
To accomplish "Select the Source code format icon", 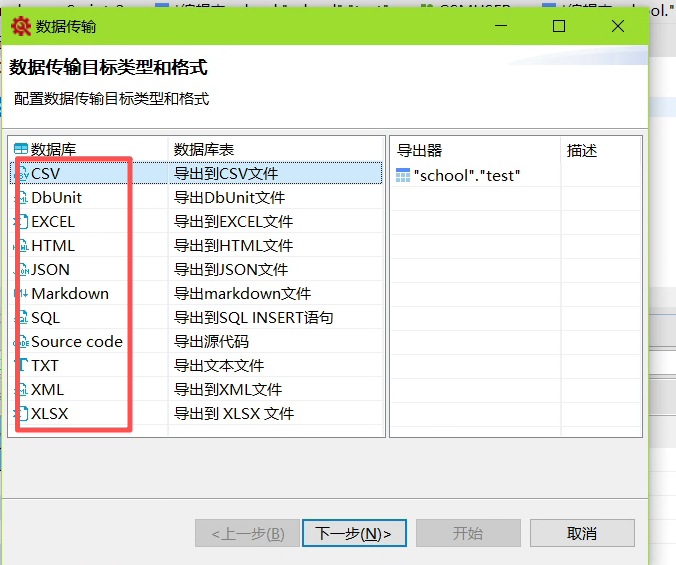I will click(22, 342).
